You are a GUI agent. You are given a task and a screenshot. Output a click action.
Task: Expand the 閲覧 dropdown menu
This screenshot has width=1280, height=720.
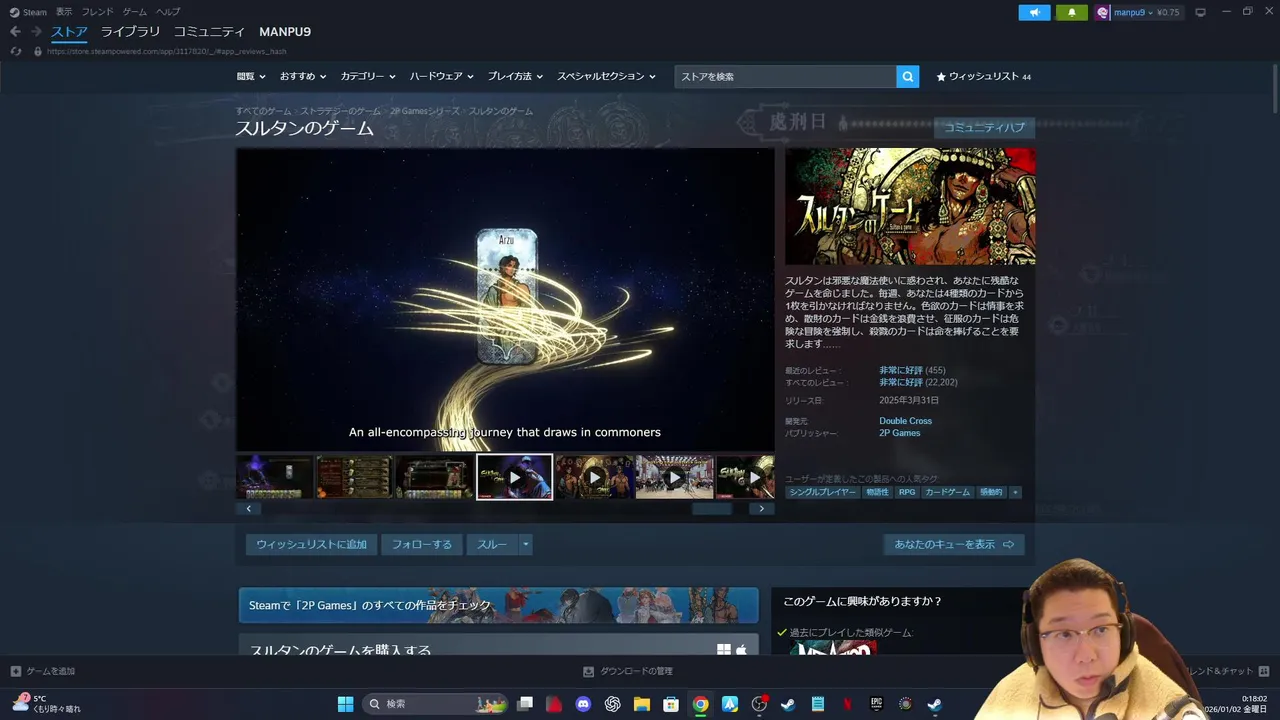(x=251, y=76)
